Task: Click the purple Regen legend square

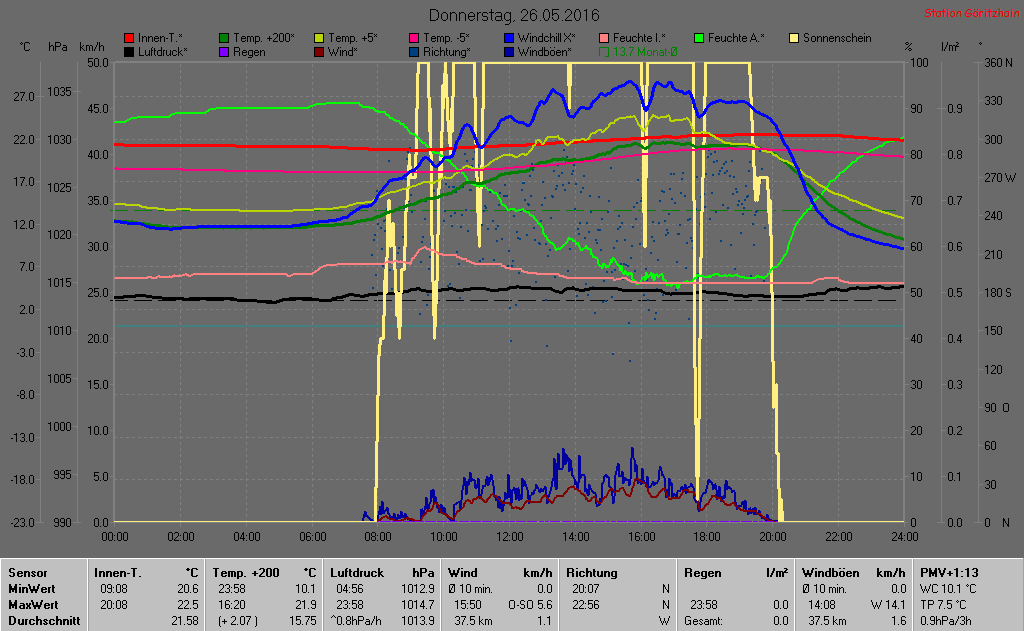Action: (x=224, y=52)
